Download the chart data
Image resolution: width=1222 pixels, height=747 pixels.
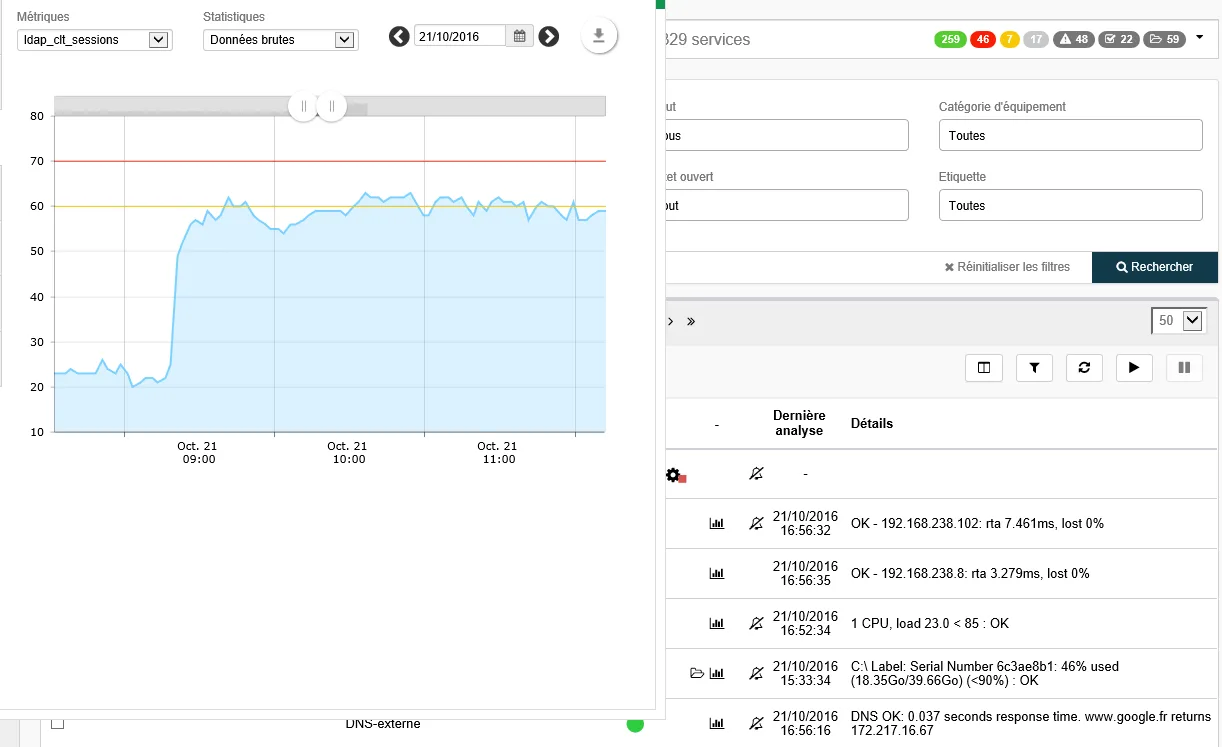tap(599, 36)
